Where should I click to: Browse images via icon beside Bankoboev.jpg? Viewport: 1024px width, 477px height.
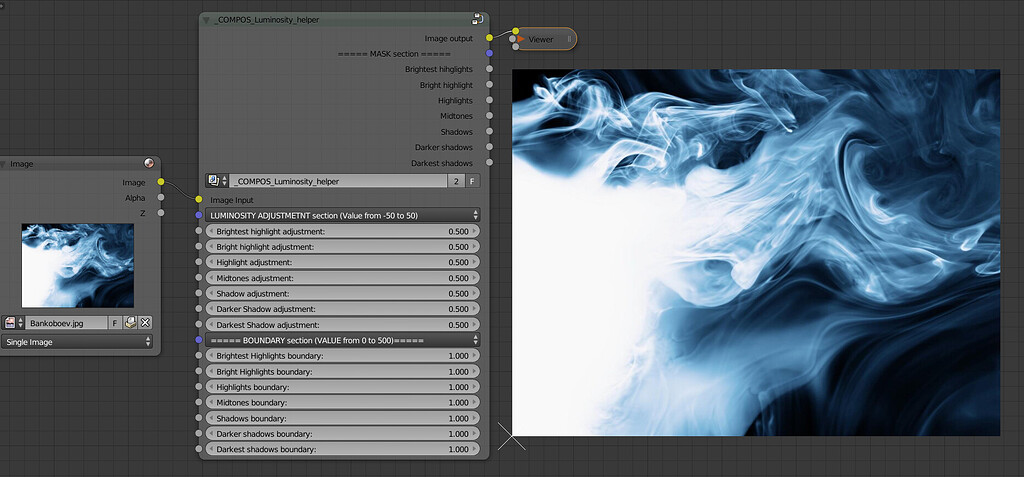point(13,322)
